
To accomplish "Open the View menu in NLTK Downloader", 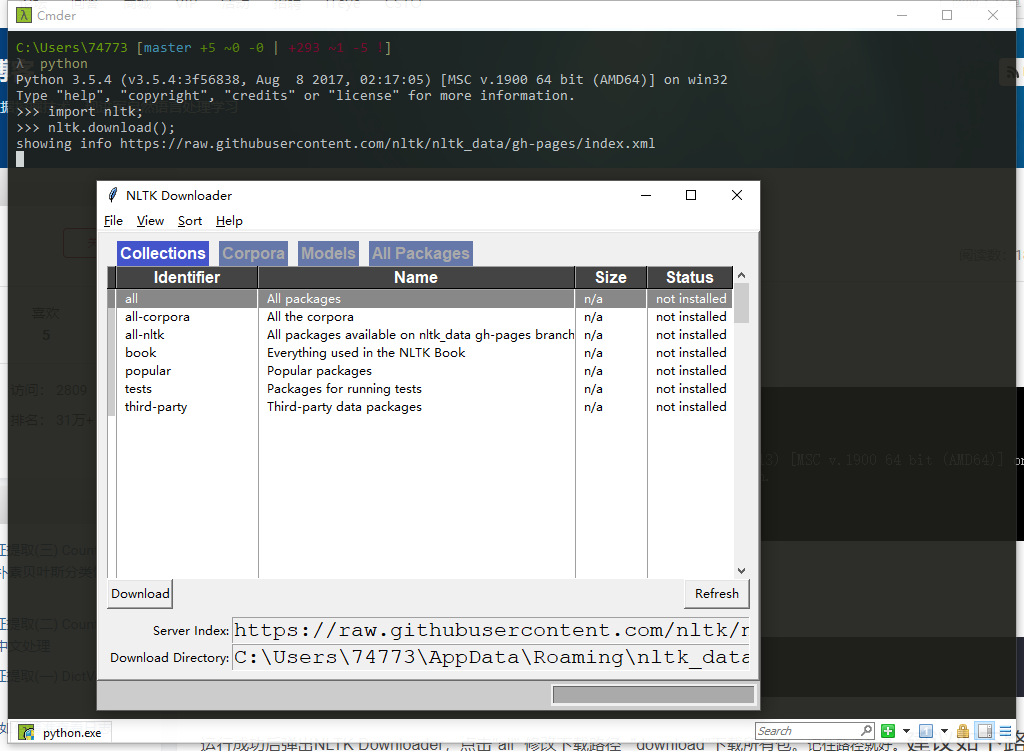I will pos(150,221).
